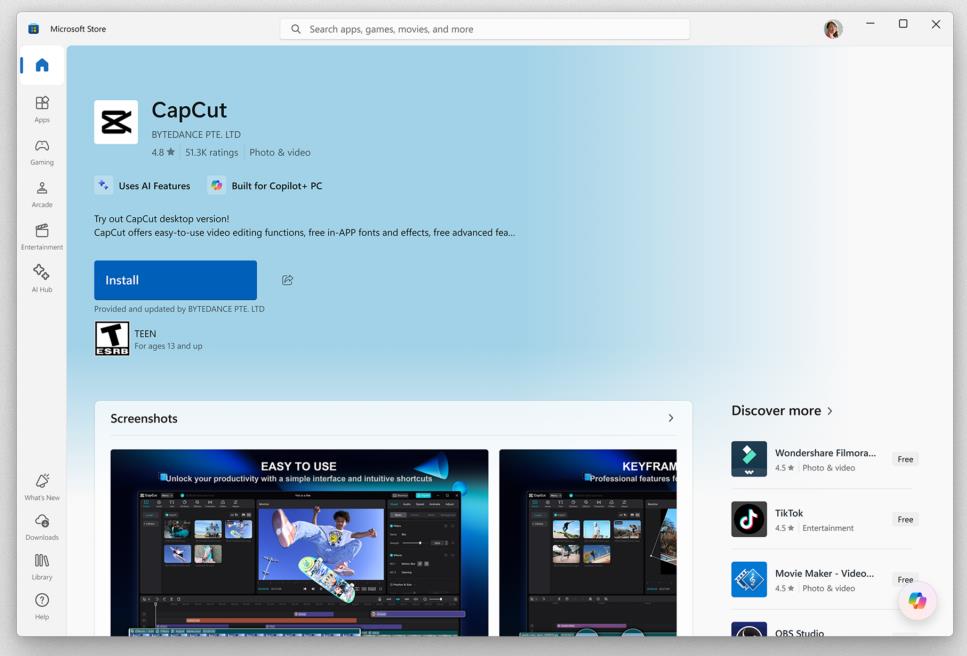Screen dimensions: 967x656
Task: Open the Gaming section
Action: (42, 152)
